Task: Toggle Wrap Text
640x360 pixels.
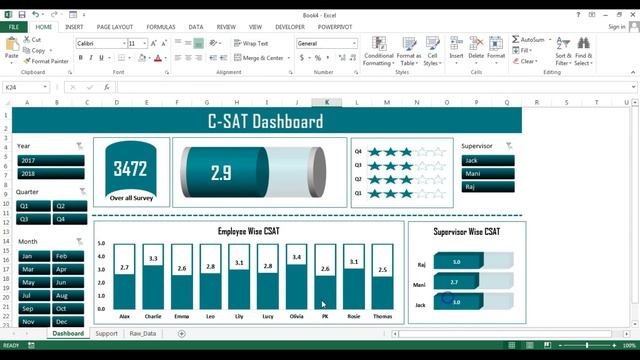Action: 251,43
